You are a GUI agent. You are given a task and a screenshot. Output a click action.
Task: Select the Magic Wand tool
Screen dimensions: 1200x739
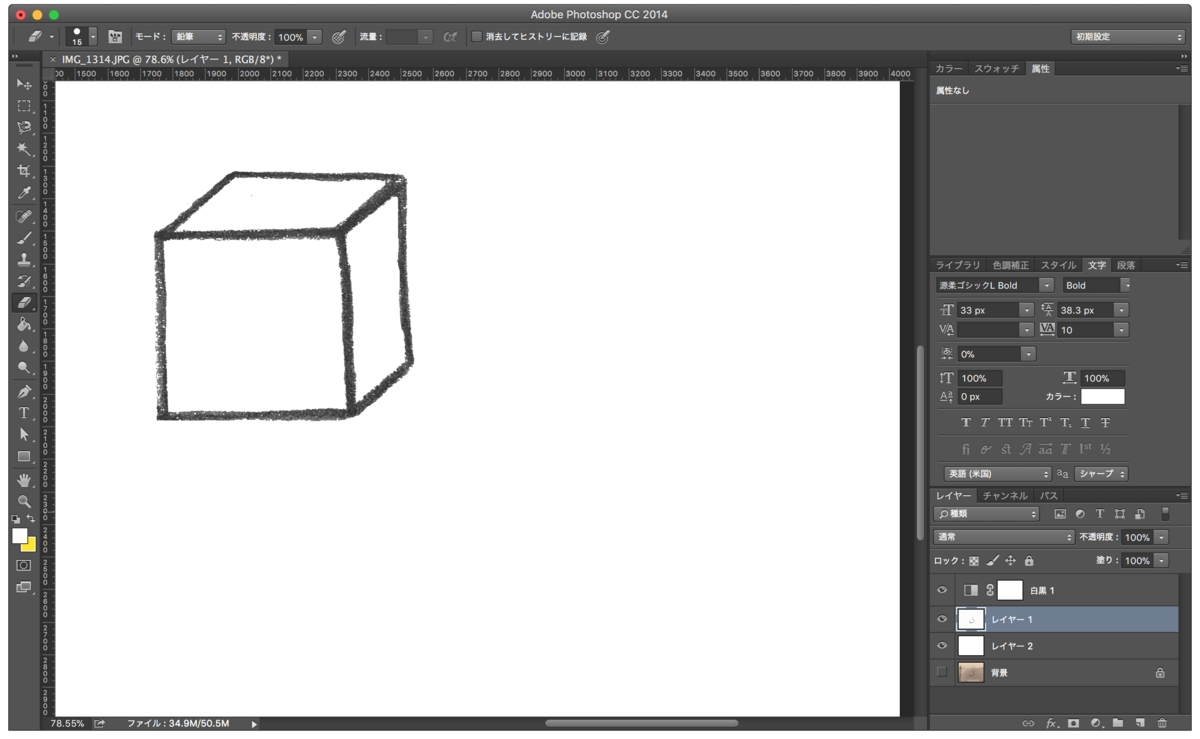[x=24, y=150]
